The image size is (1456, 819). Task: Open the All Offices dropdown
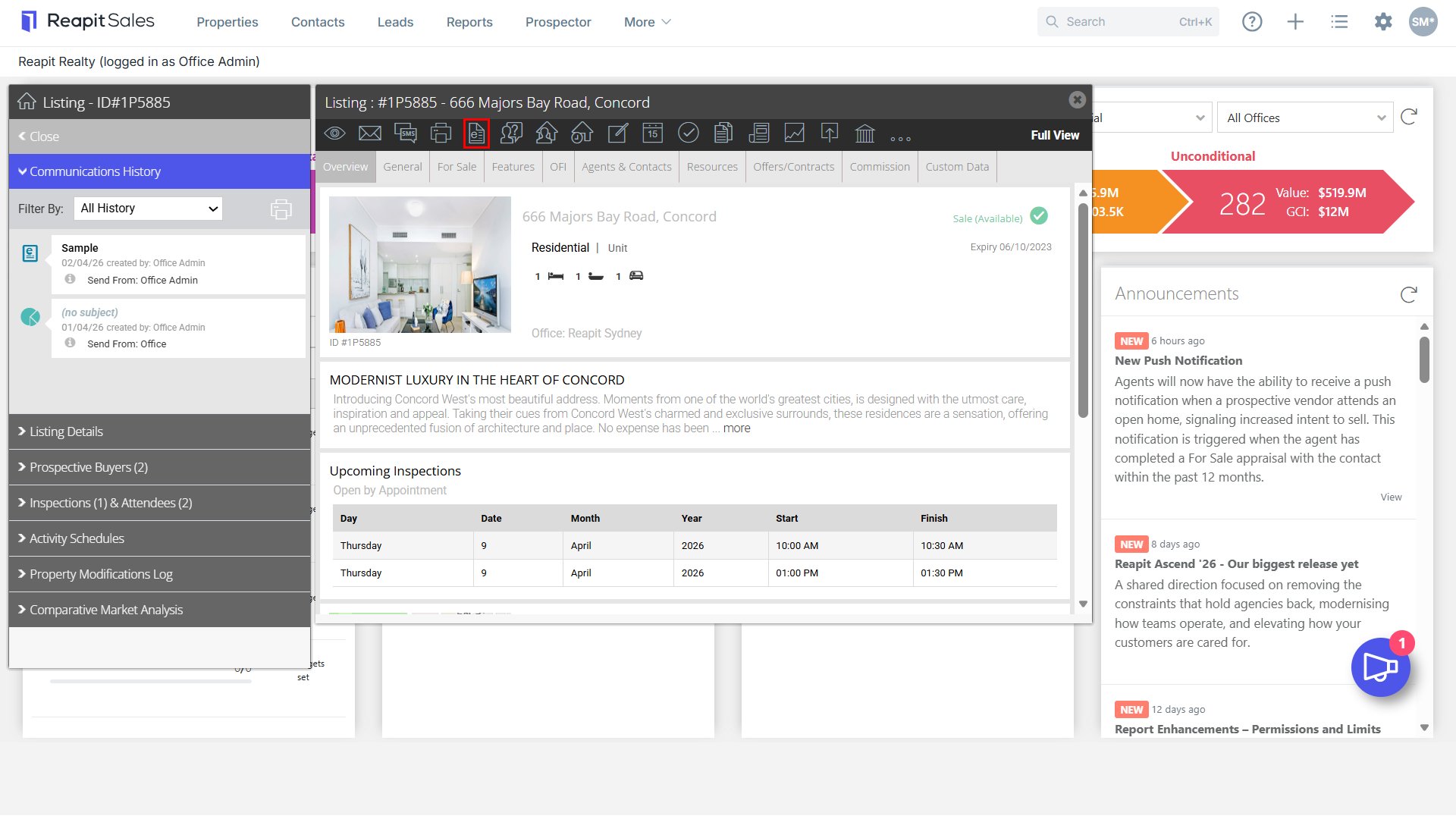pyautogui.click(x=1305, y=118)
